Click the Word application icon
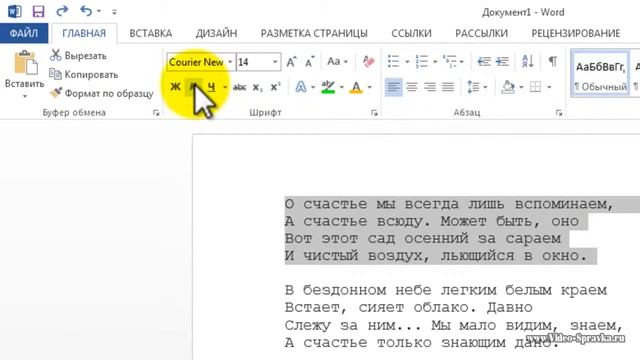The width and height of the screenshot is (640, 360). (15, 11)
